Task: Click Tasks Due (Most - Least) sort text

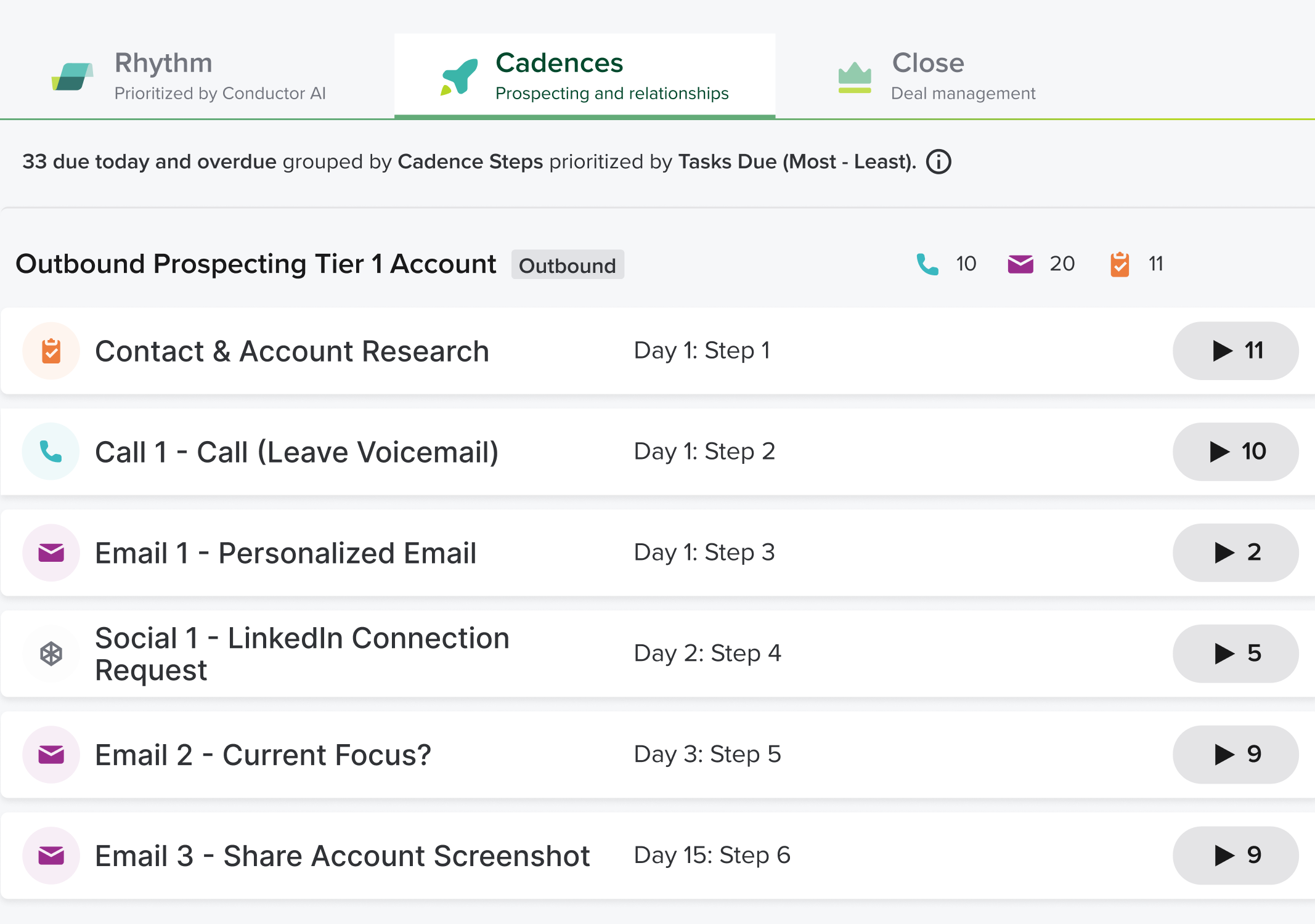Action: click(797, 161)
